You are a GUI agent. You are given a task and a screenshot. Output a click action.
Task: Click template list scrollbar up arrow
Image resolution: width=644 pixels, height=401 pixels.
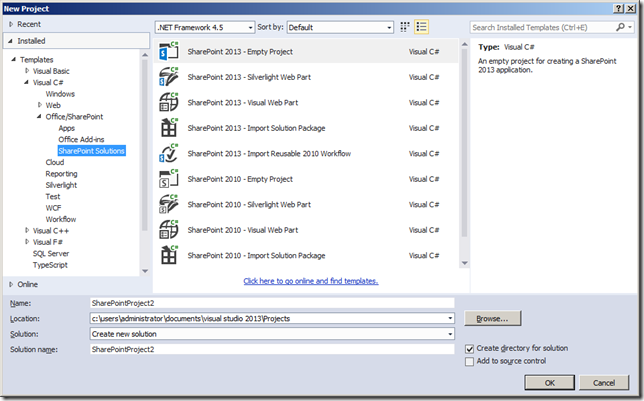[x=465, y=44]
